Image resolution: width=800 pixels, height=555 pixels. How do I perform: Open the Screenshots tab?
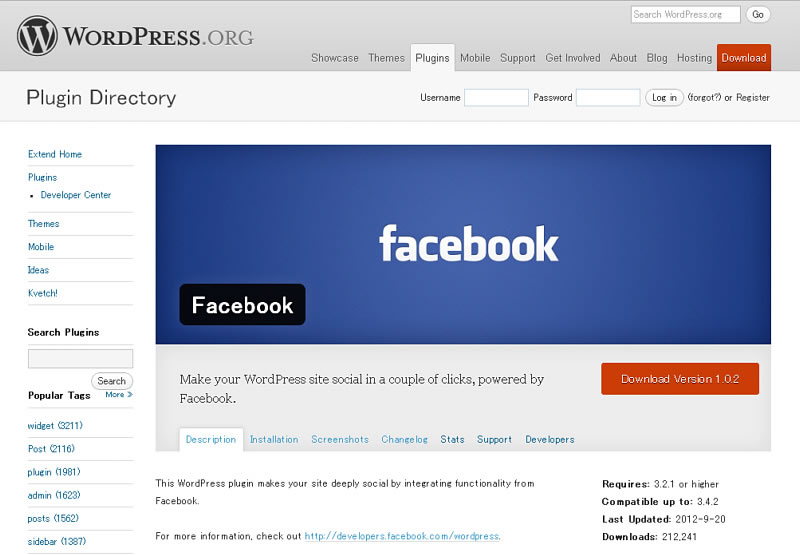tap(340, 439)
